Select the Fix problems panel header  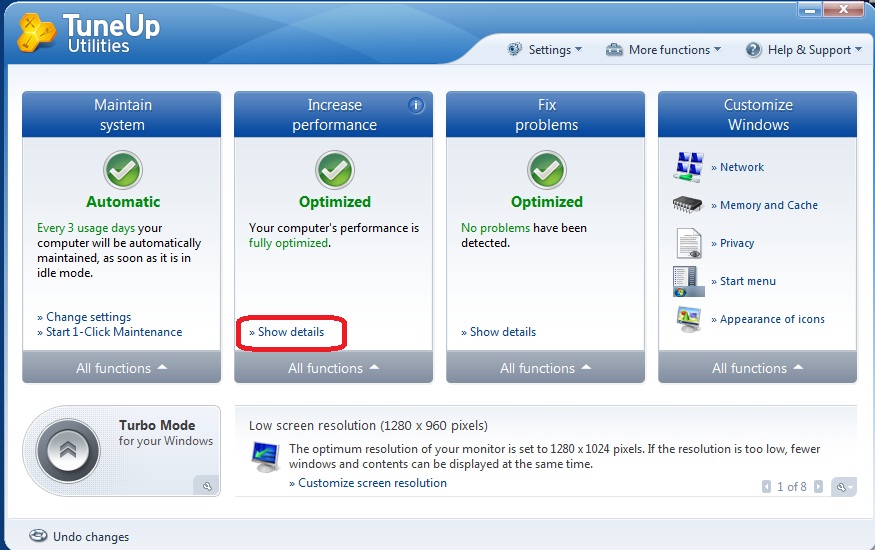[x=546, y=114]
